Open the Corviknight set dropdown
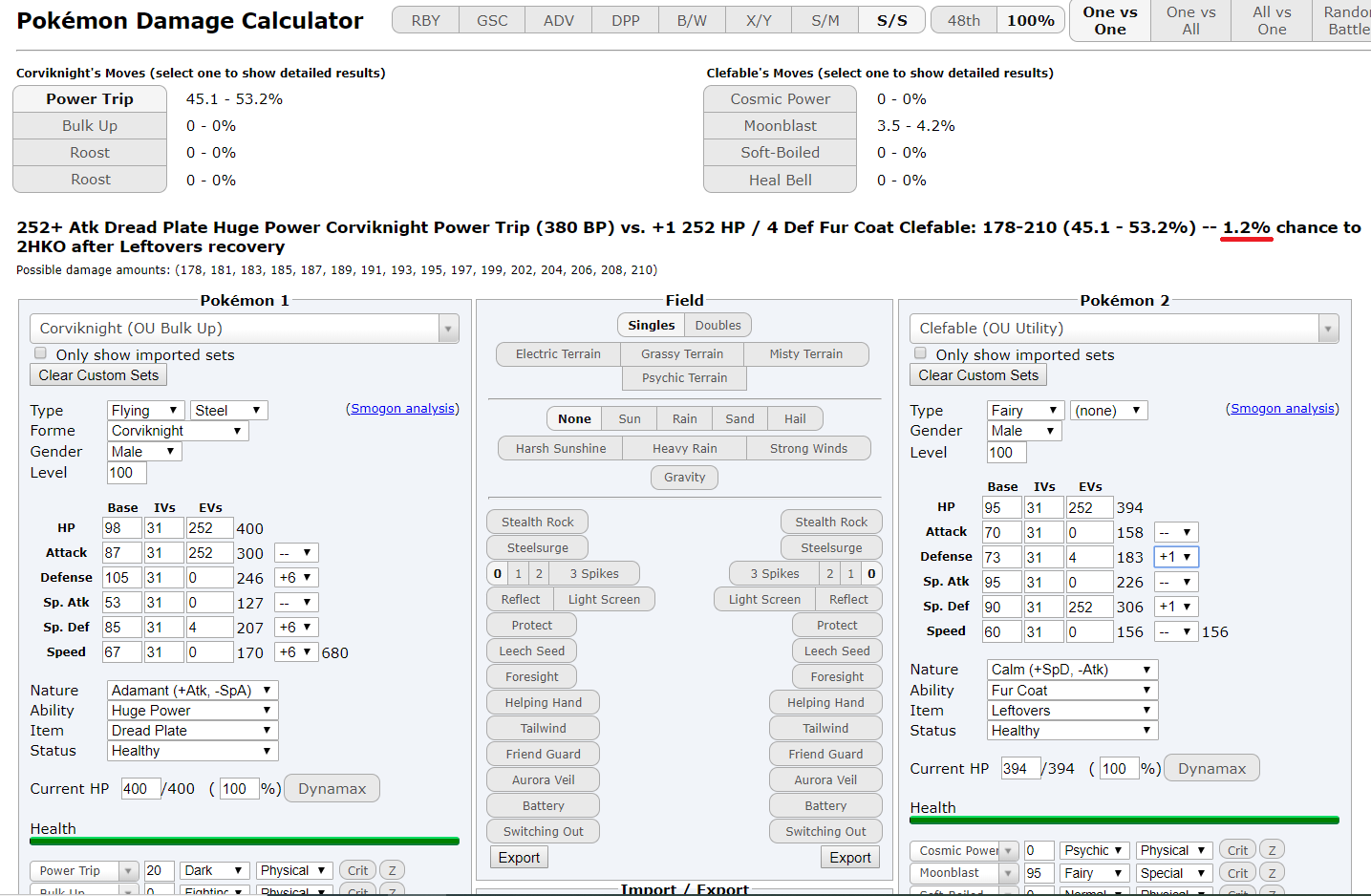 click(245, 329)
